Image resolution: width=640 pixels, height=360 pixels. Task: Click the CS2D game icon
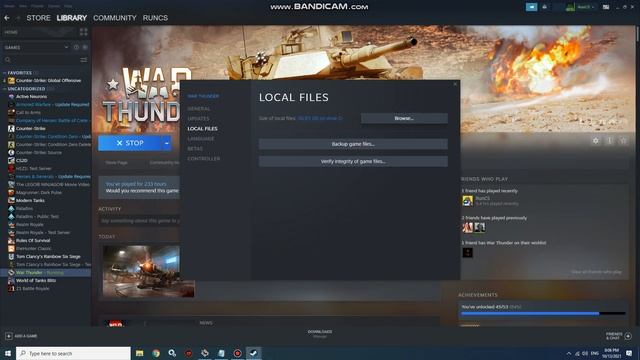tap(11, 160)
